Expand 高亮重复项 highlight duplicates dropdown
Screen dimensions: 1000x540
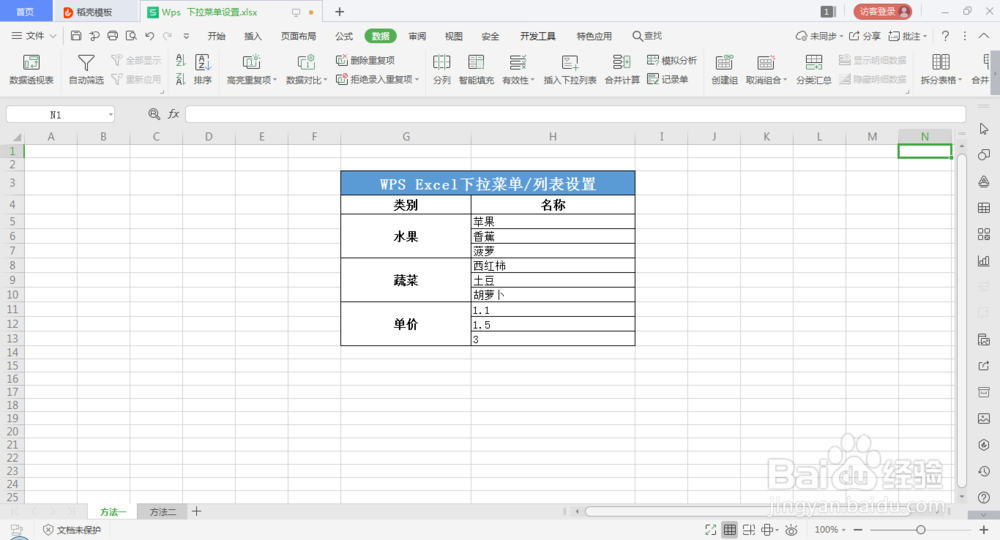click(275, 80)
